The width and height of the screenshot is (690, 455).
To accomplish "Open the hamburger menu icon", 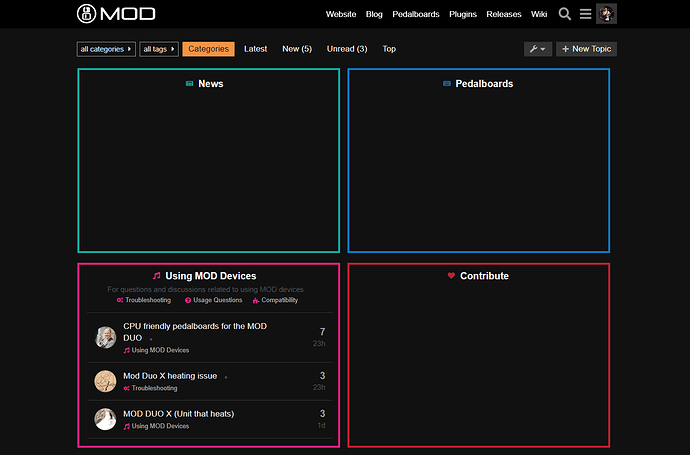I will pos(585,14).
